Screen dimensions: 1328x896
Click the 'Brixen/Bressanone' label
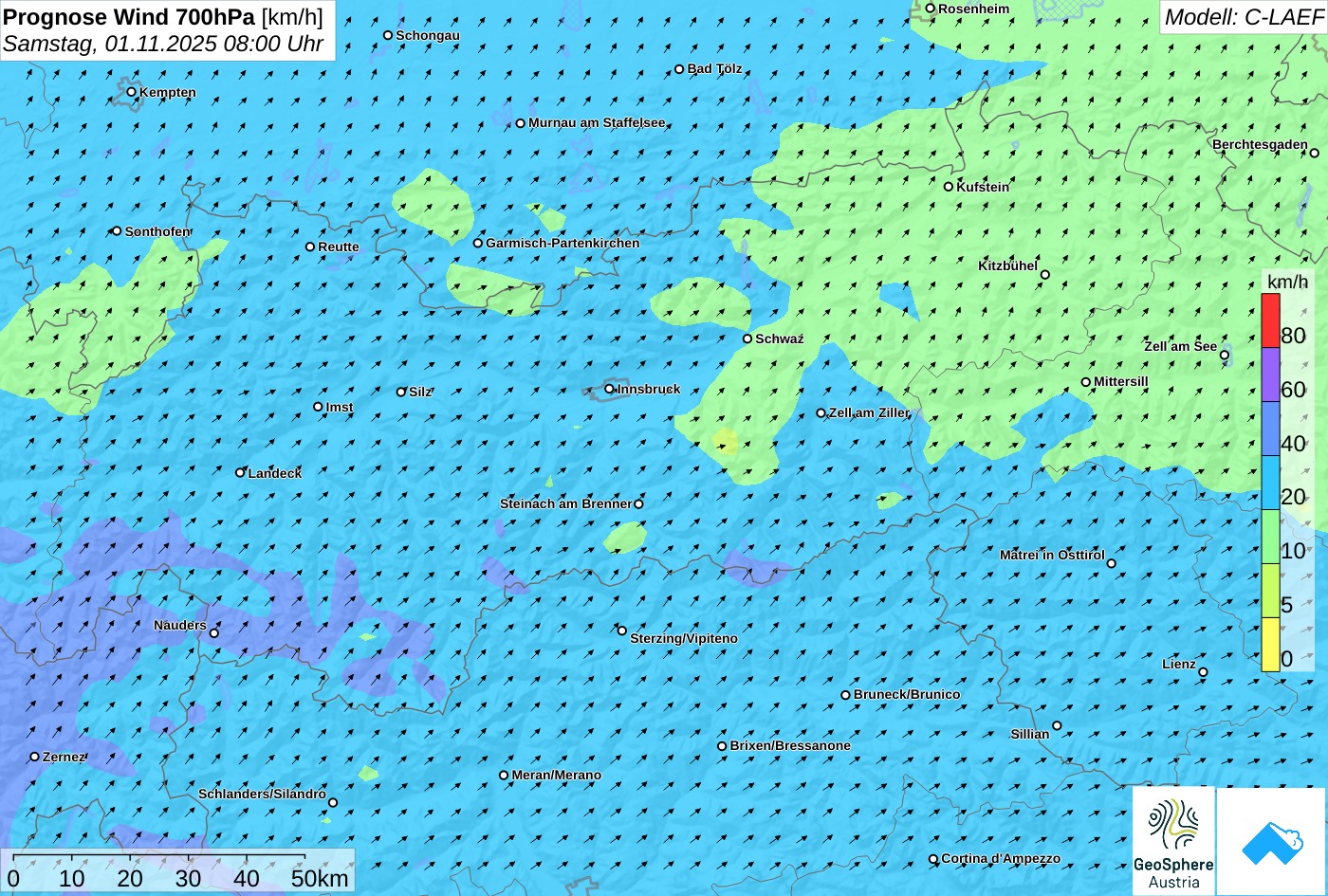tap(790, 746)
